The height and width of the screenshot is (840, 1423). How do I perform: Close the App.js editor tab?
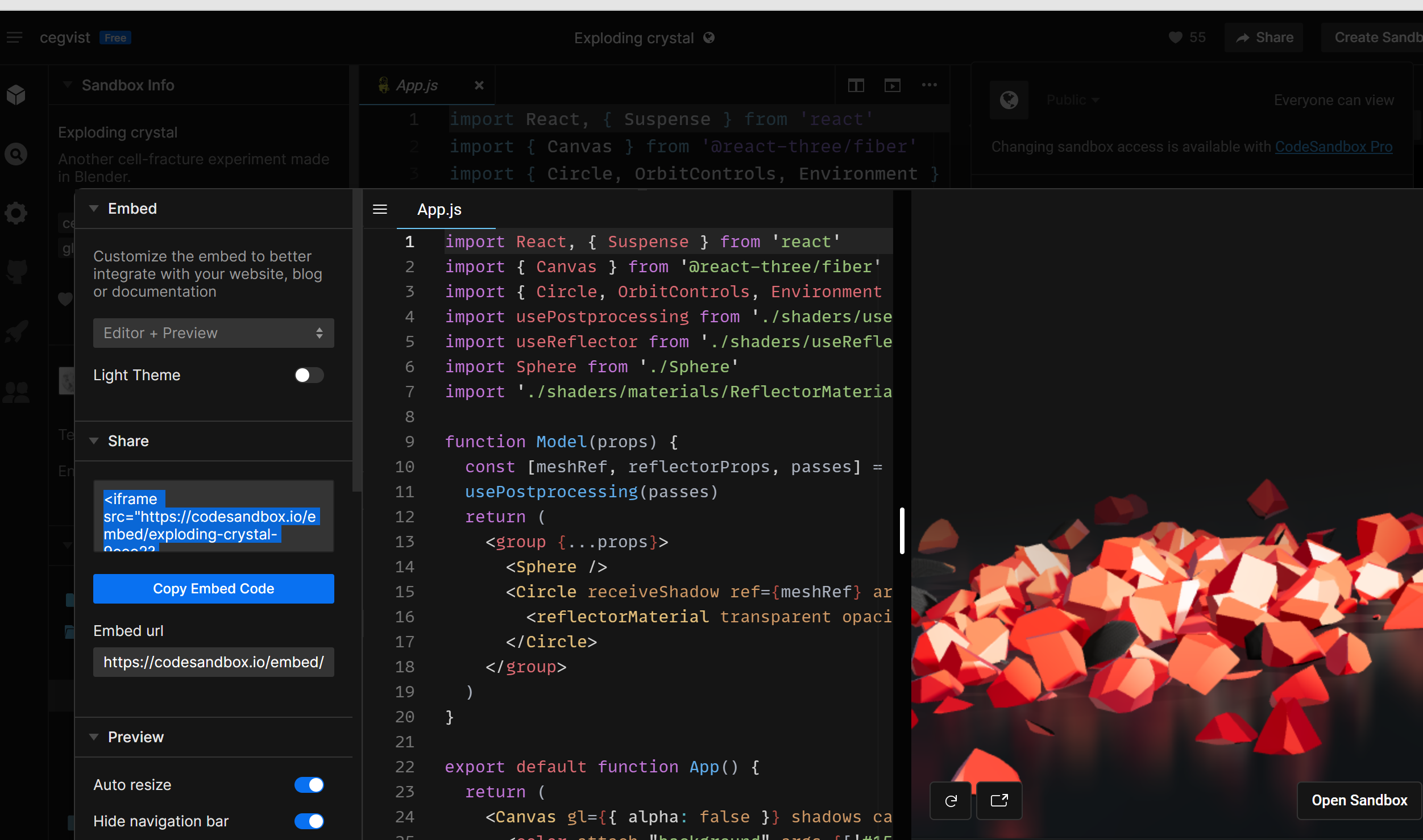tap(479, 85)
